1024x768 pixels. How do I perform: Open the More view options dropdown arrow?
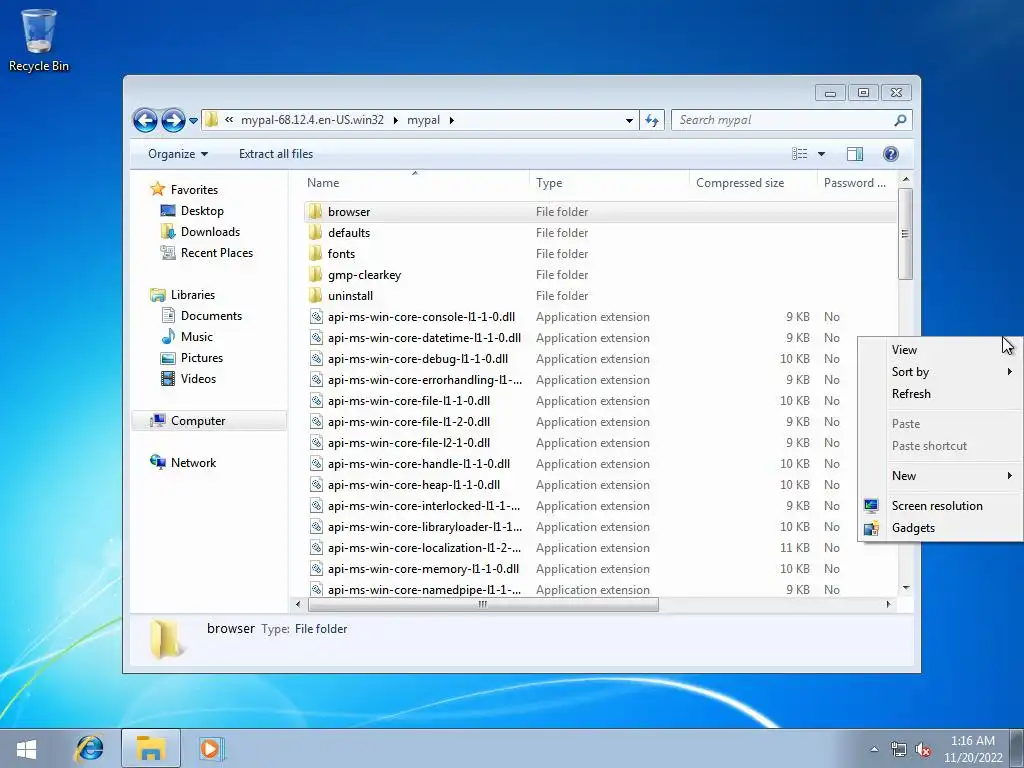click(x=822, y=154)
